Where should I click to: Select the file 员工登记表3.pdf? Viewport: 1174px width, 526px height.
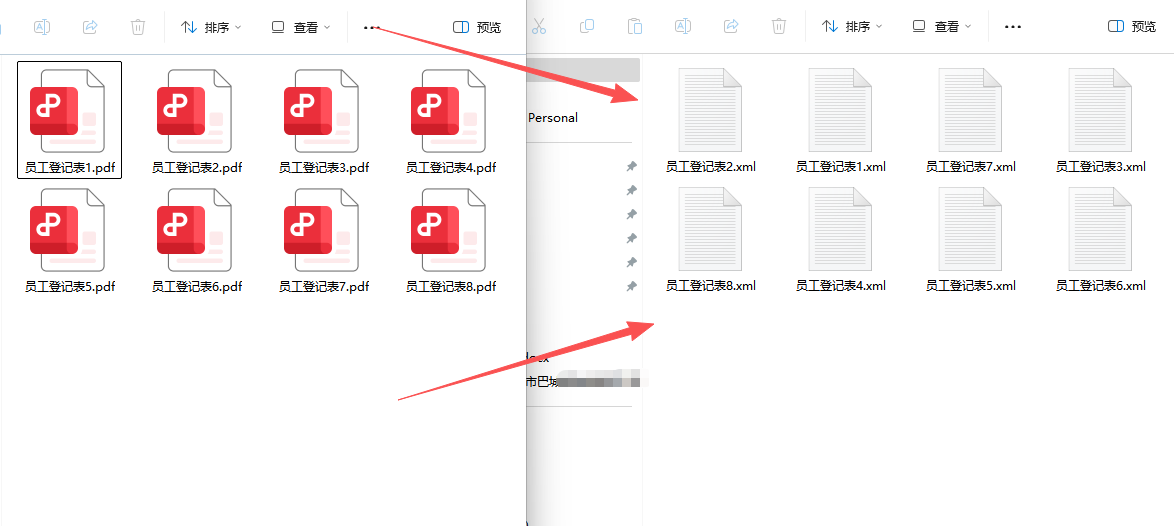pos(324,120)
